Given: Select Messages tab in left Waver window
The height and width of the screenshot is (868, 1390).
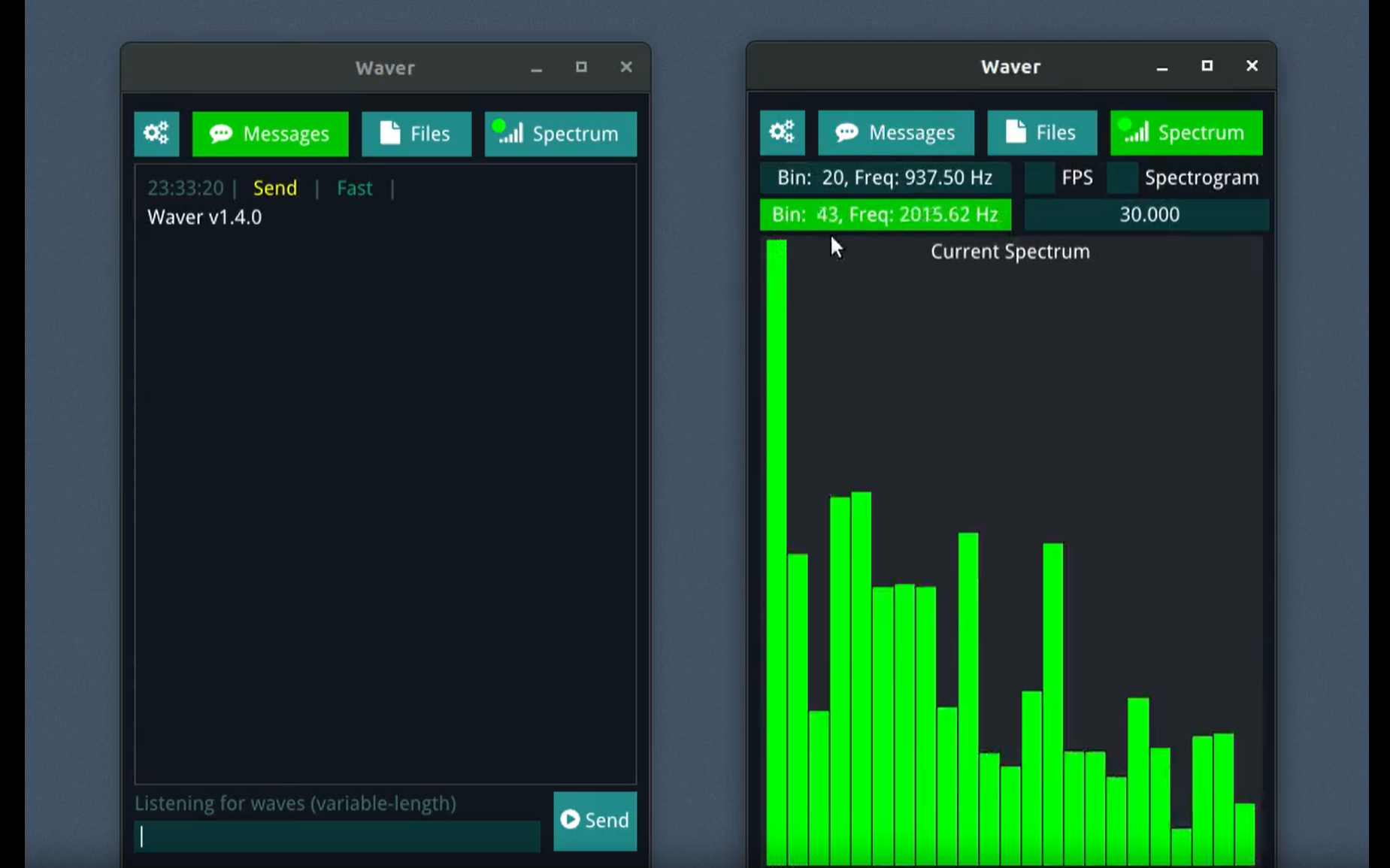Looking at the screenshot, I should 271,134.
